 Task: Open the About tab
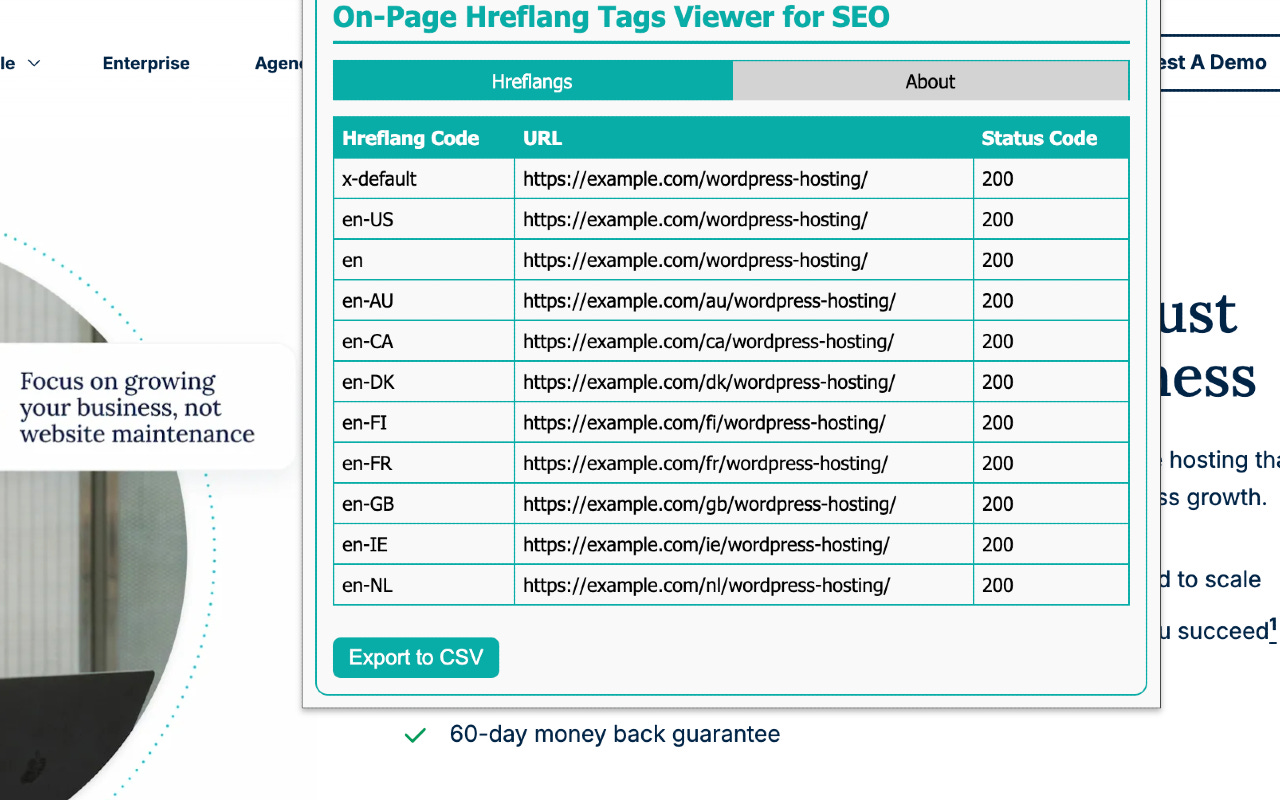pos(930,81)
